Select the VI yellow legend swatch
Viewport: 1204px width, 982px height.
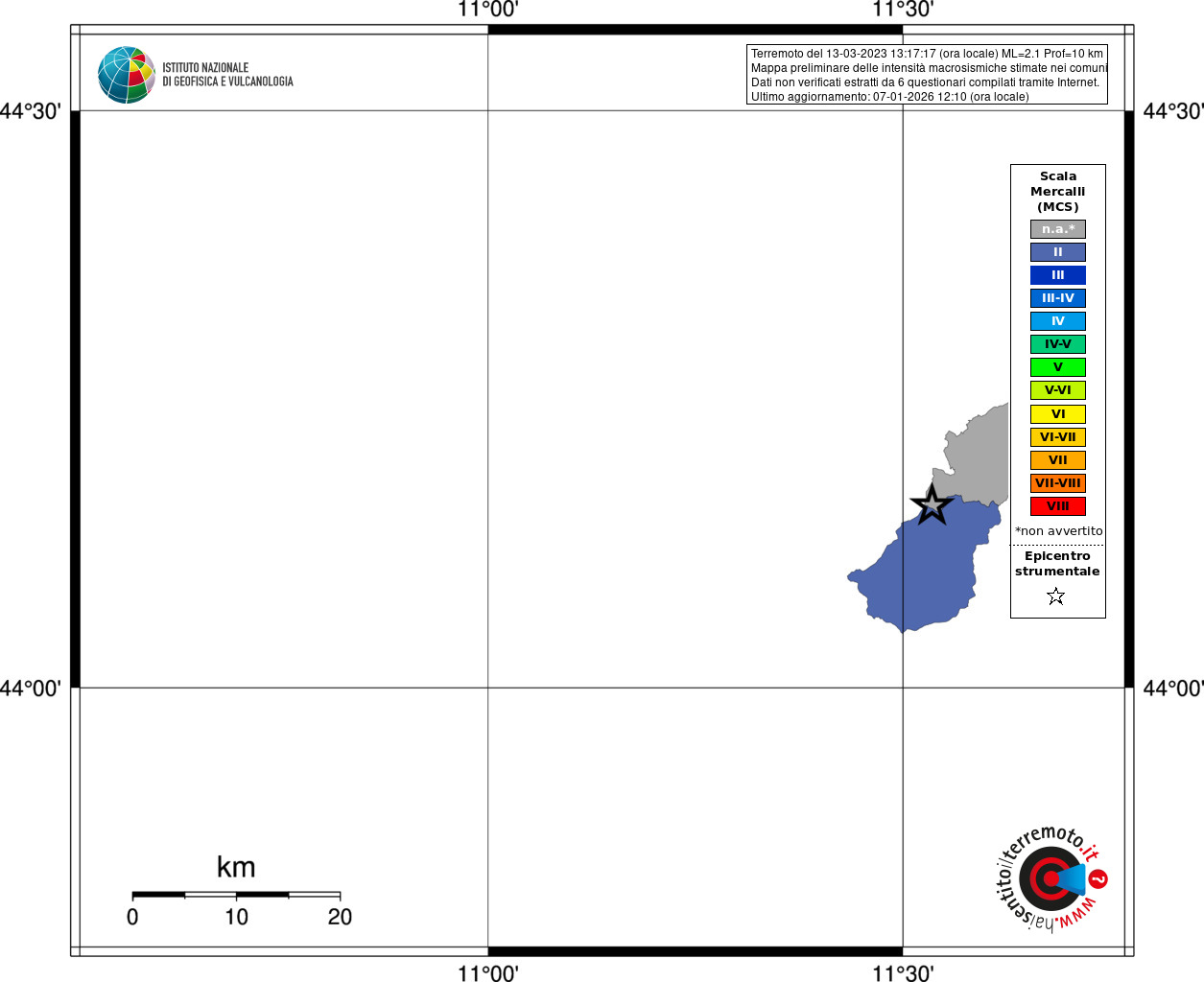(x=1058, y=414)
